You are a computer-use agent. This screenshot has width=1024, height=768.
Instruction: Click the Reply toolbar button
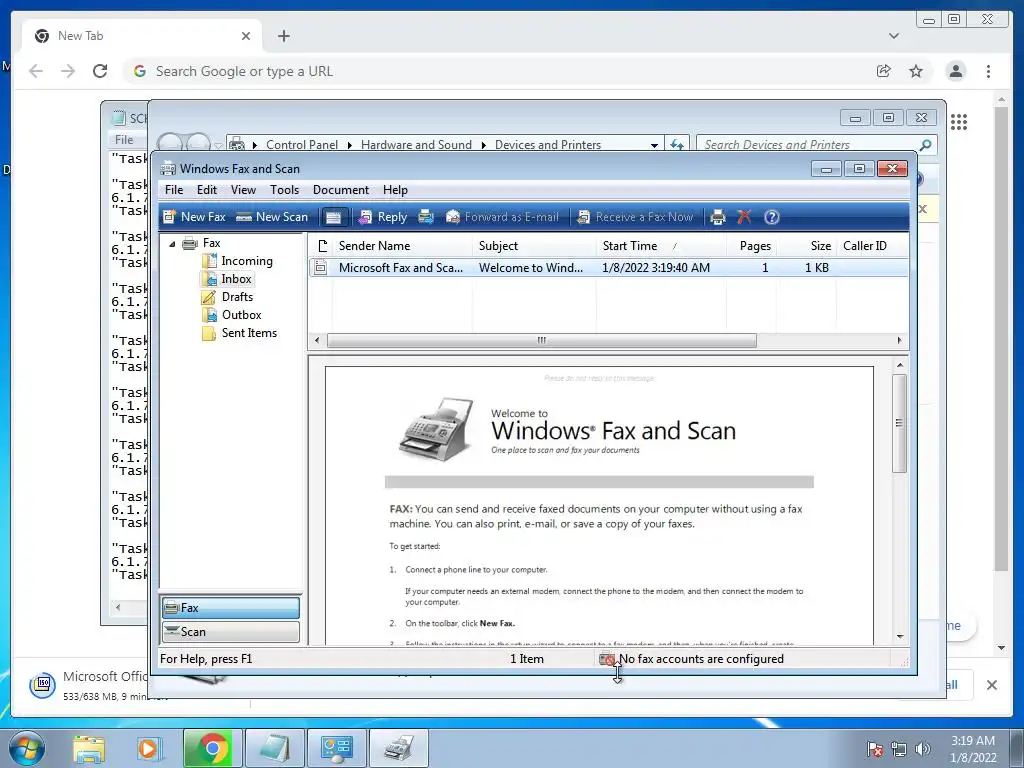pos(383,217)
